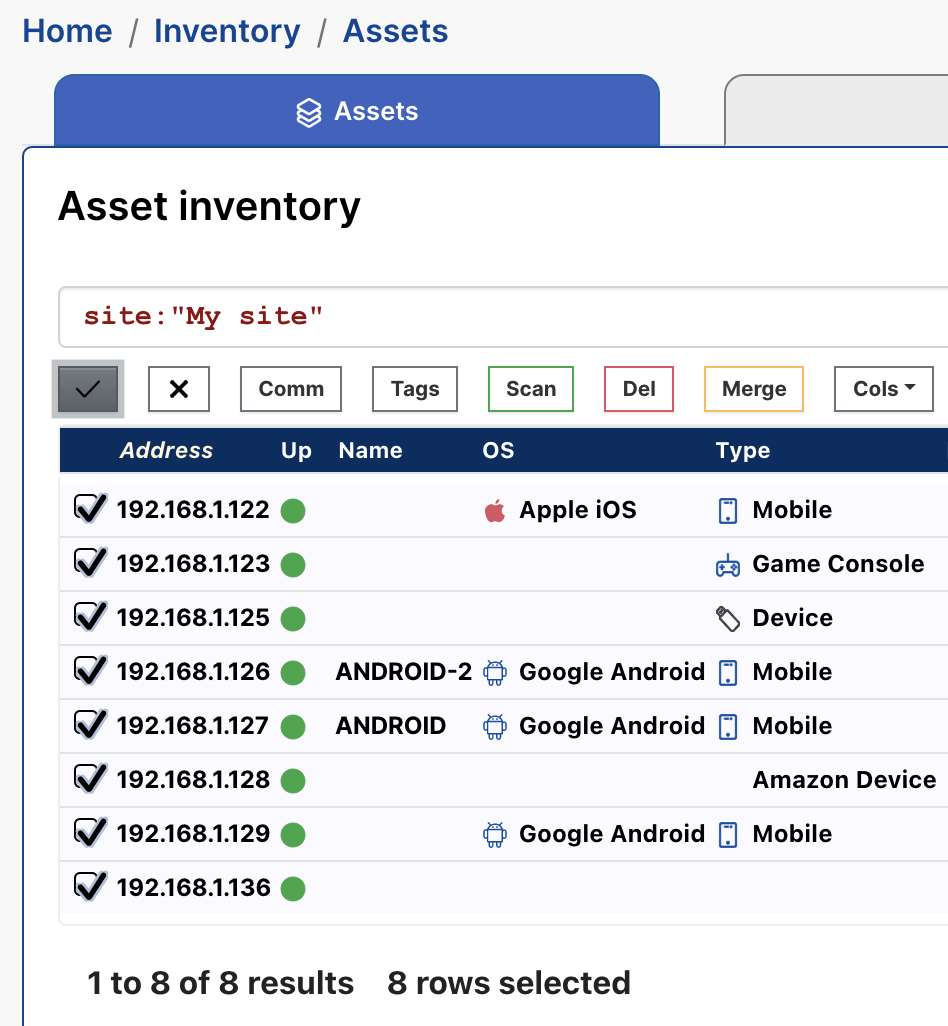
Task: Click the Device tag icon
Action: point(728,619)
